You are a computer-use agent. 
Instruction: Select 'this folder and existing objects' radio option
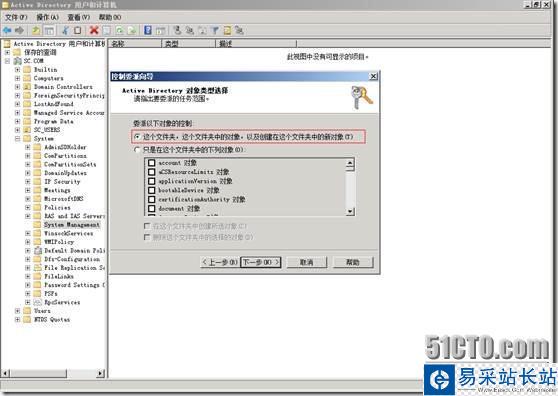click(x=137, y=137)
